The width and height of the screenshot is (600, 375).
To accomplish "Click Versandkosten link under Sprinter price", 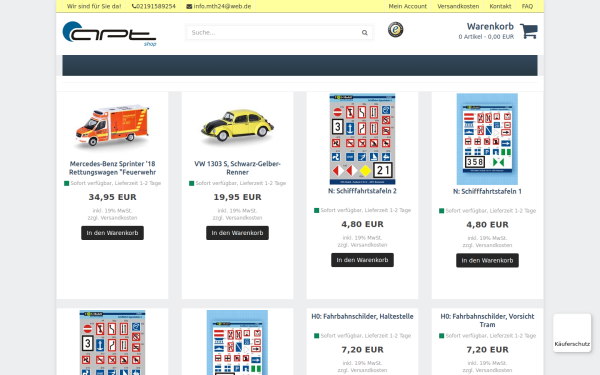I will (x=118, y=218).
